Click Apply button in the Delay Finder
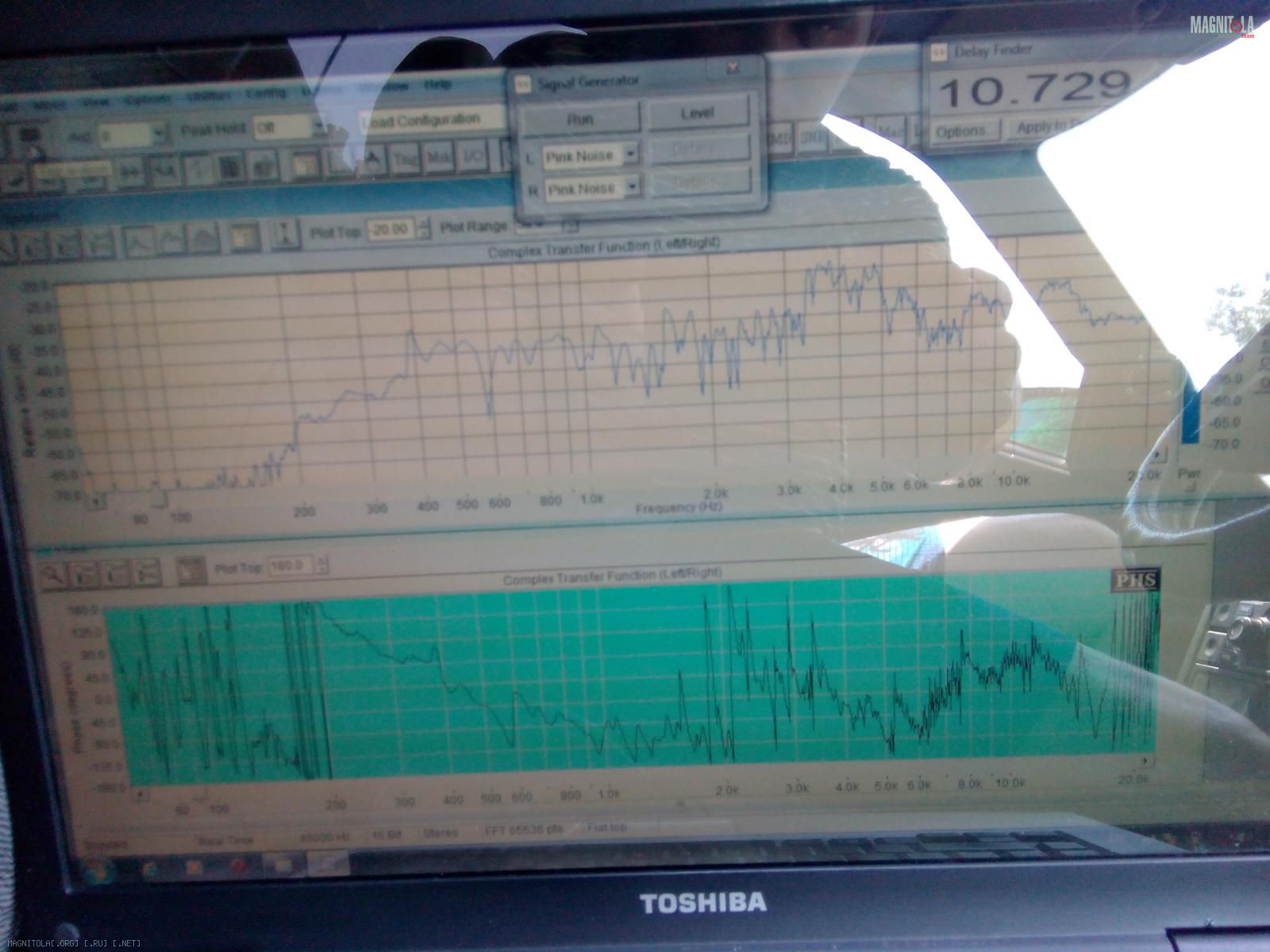 1046,127
